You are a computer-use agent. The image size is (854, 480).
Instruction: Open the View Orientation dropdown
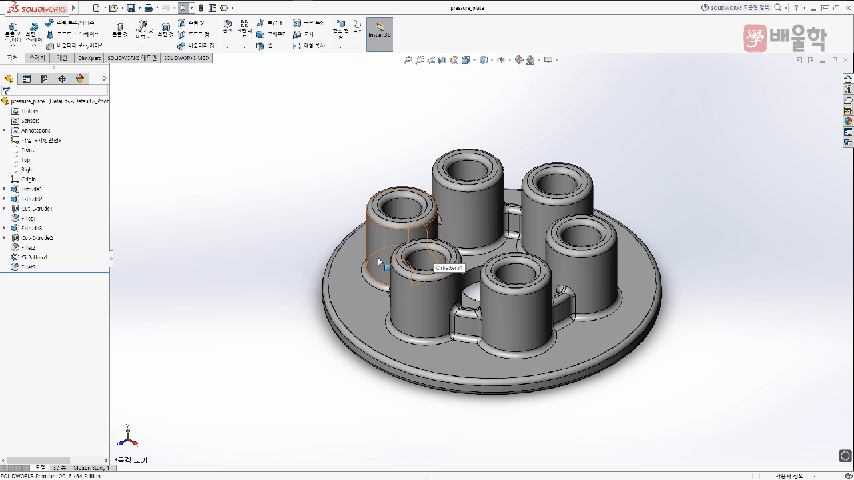(467, 60)
